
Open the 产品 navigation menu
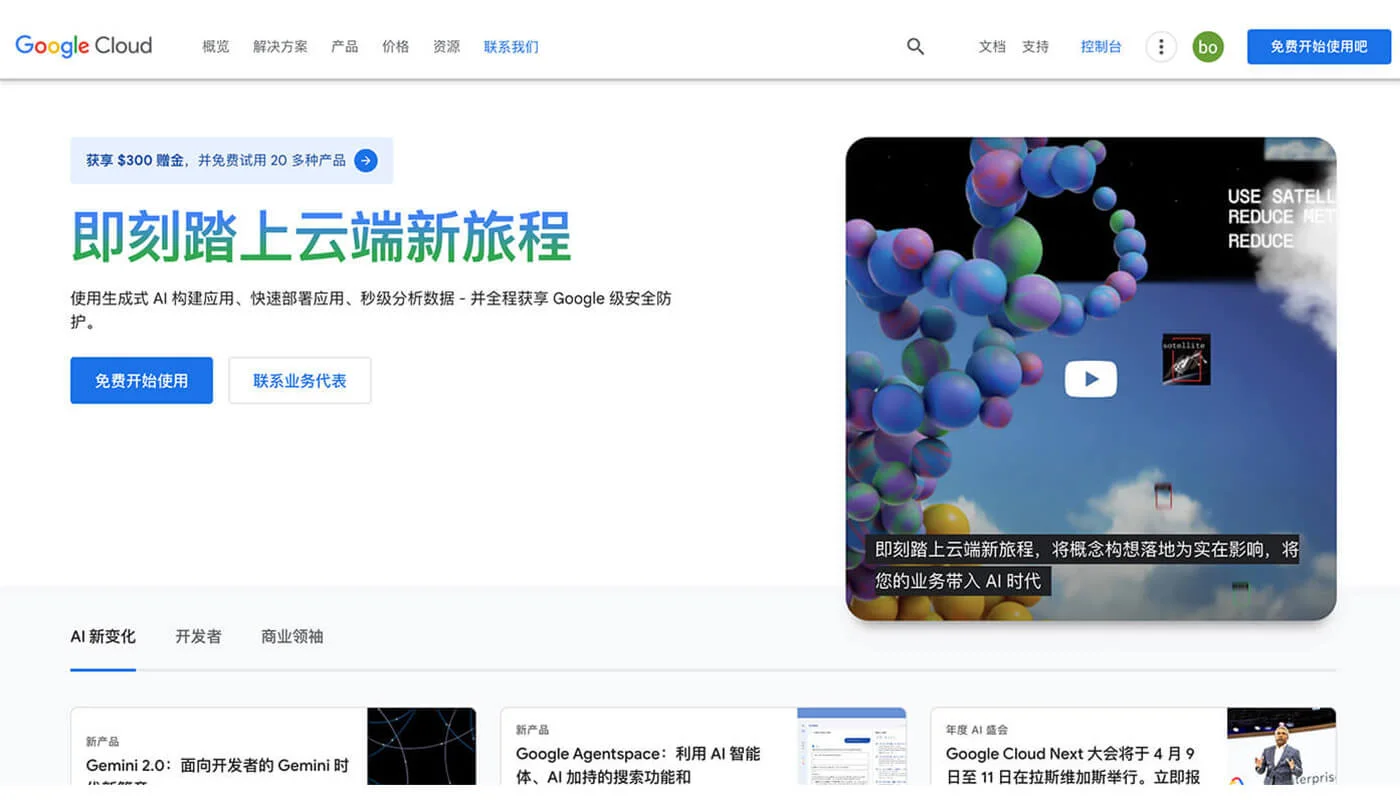344,46
